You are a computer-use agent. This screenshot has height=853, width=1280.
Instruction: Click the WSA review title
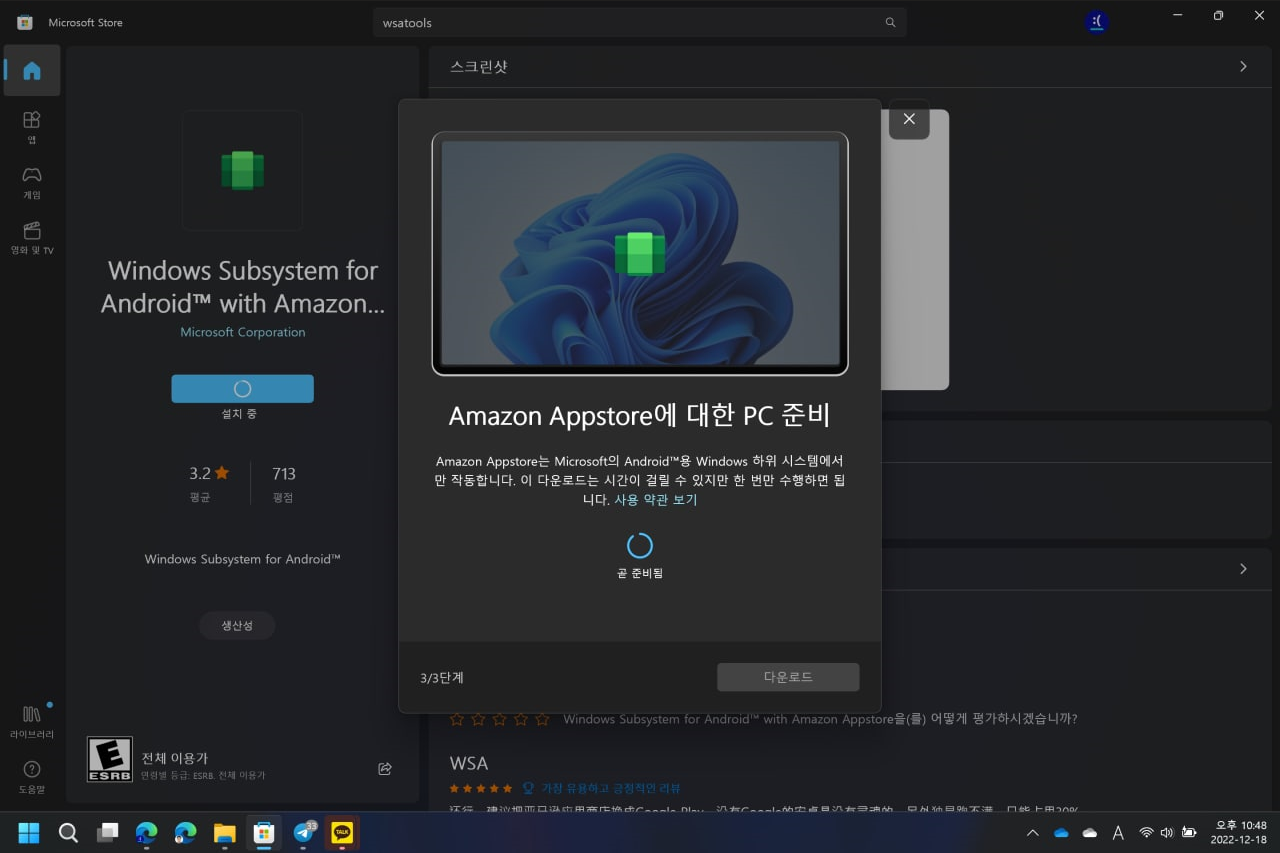point(469,763)
